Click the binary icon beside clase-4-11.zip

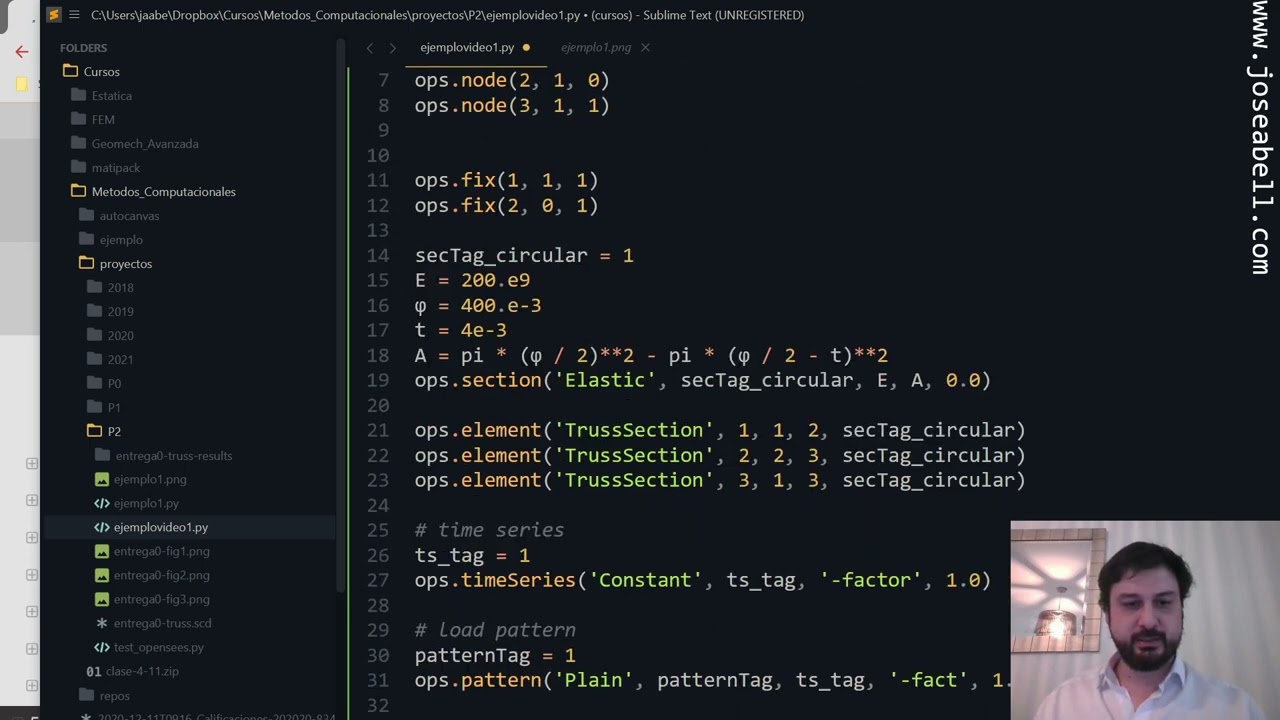94,672
